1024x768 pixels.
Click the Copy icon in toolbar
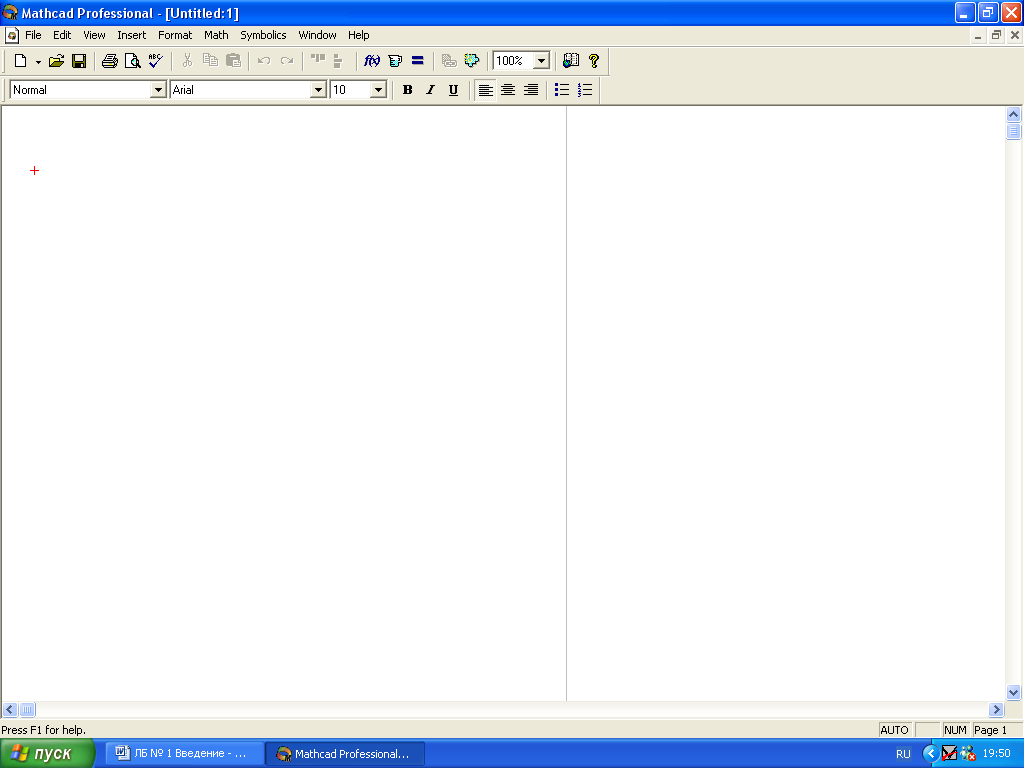[210, 61]
